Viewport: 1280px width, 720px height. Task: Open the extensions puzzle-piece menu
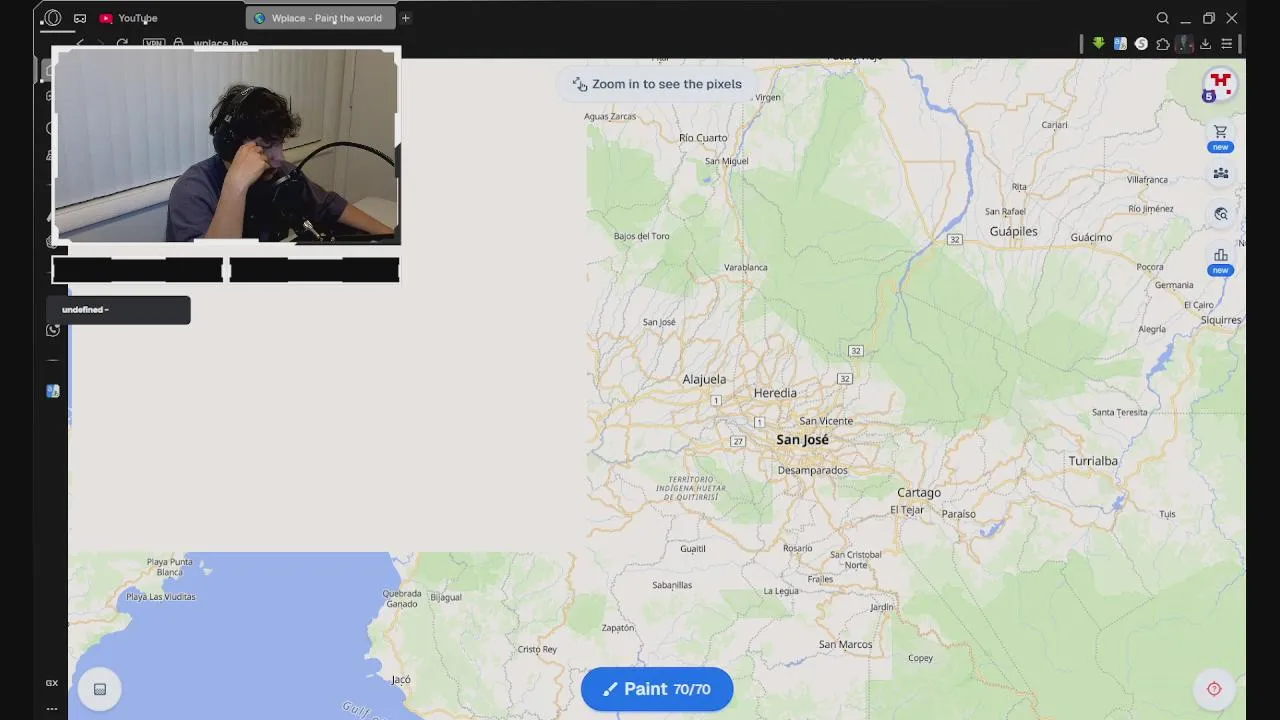pyautogui.click(x=1162, y=44)
